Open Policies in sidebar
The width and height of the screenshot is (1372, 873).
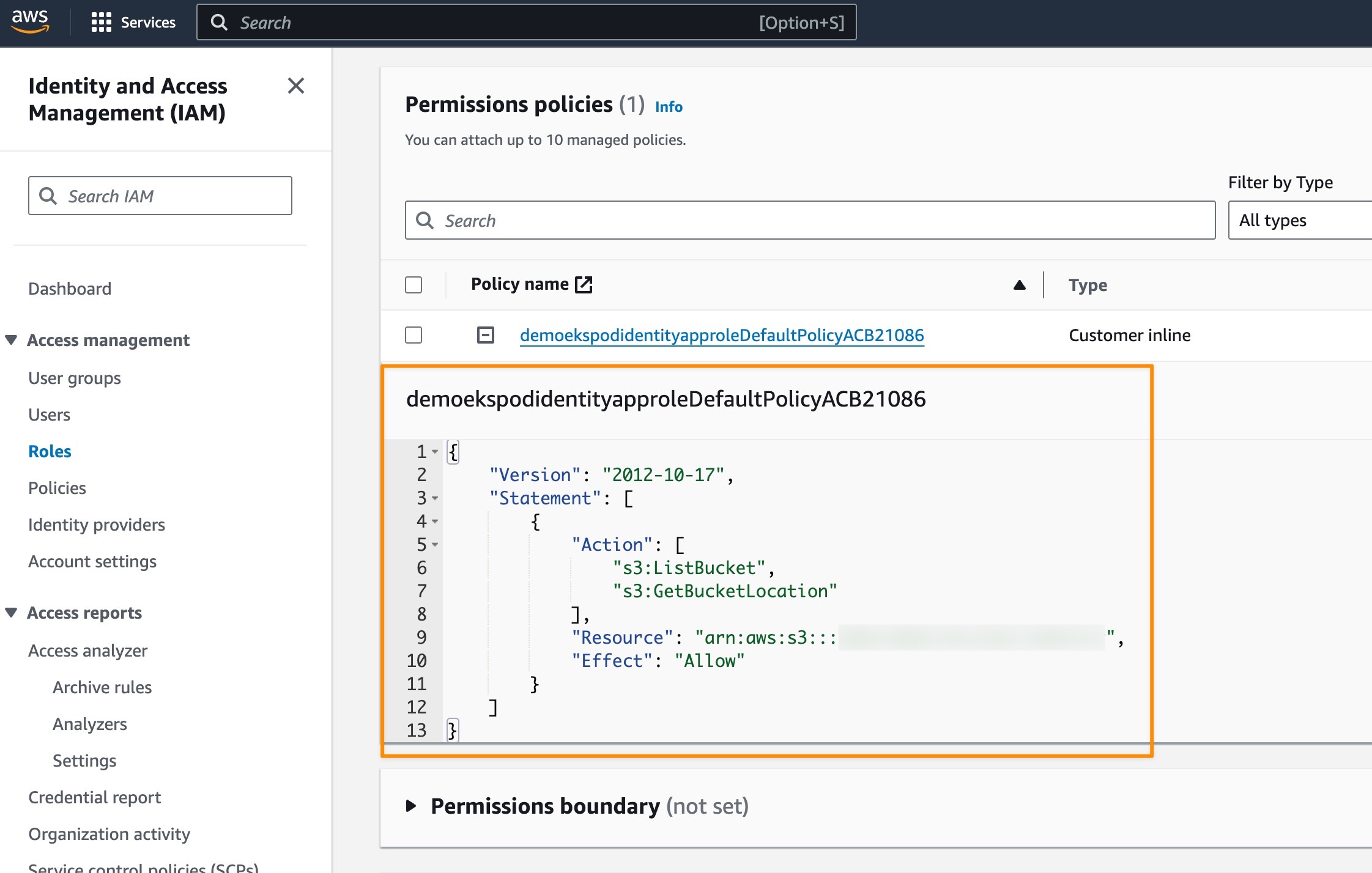click(57, 488)
